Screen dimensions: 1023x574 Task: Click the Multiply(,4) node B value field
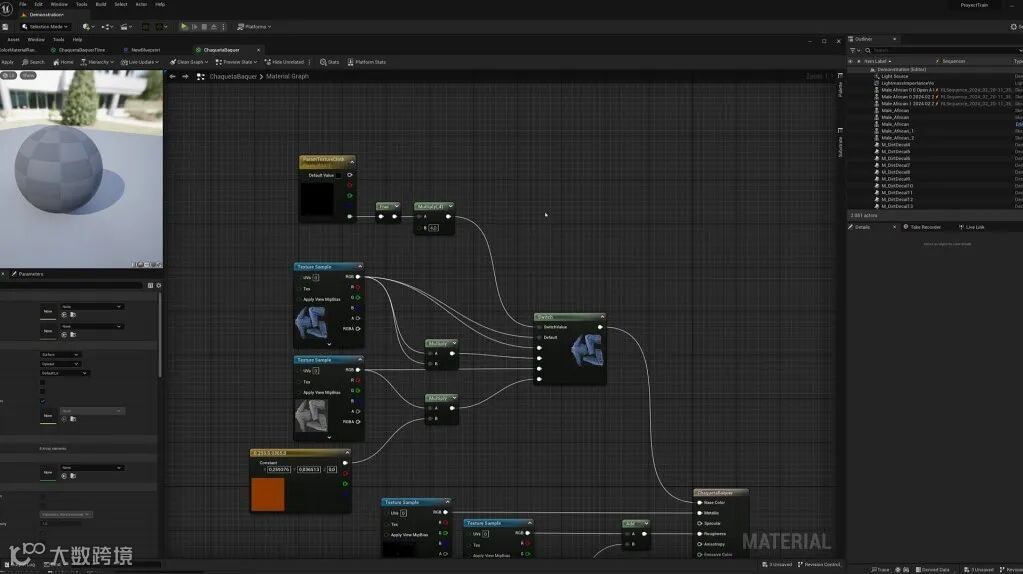tap(433, 228)
